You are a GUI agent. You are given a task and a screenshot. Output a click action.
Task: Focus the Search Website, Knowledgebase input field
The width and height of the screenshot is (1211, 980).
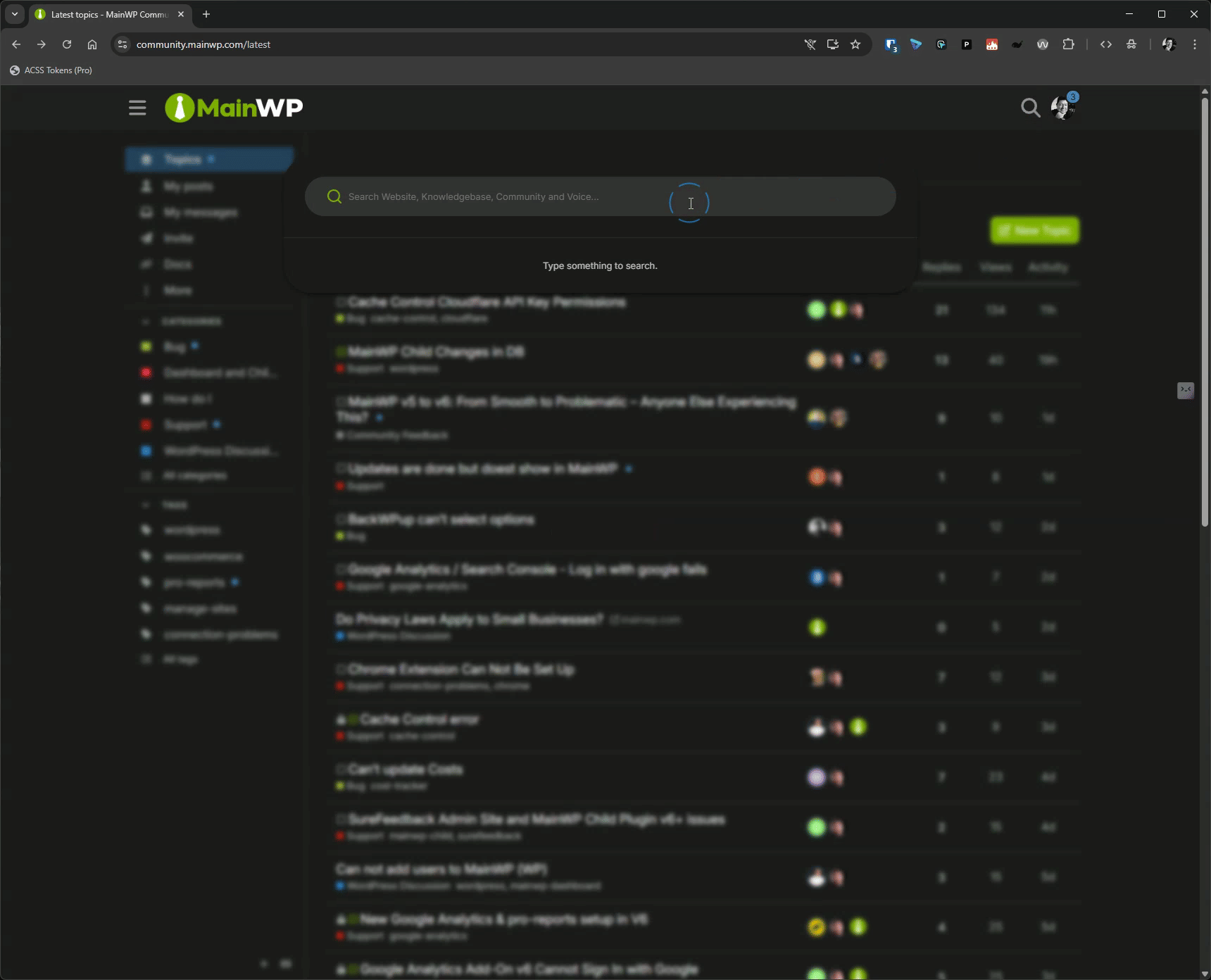point(493,196)
